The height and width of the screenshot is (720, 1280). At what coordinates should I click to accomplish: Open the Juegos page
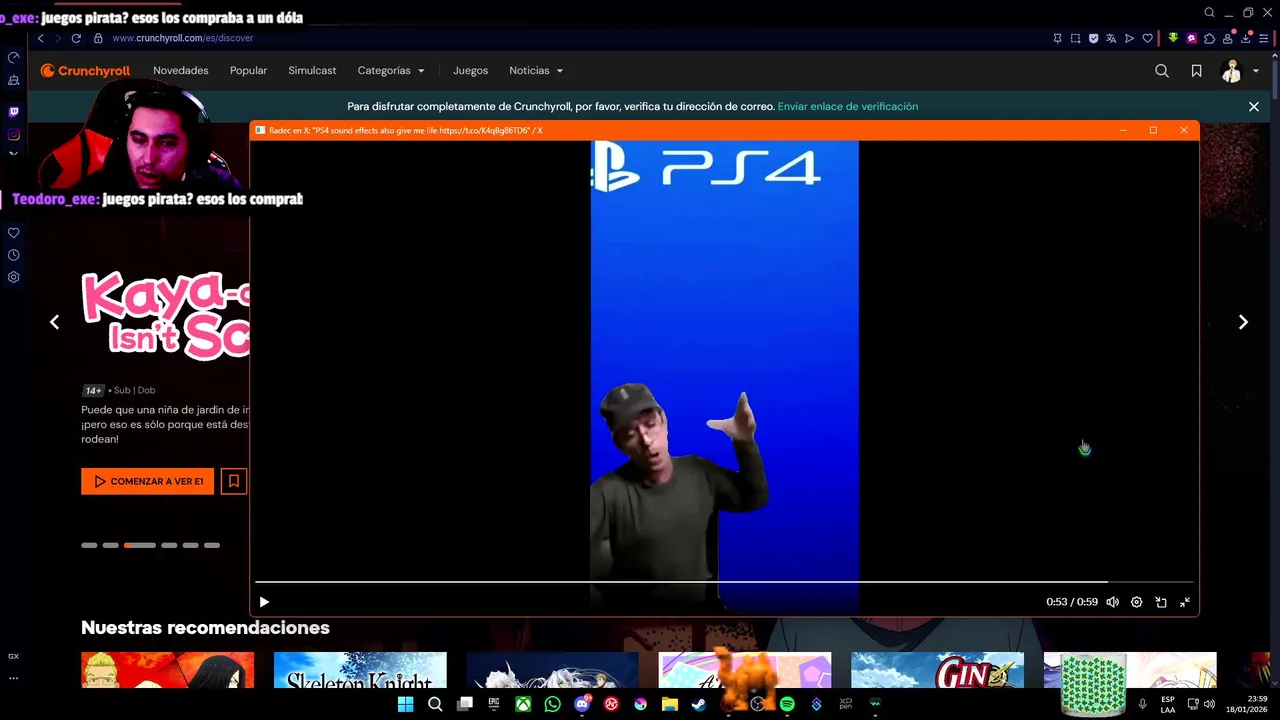pos(470,71)
